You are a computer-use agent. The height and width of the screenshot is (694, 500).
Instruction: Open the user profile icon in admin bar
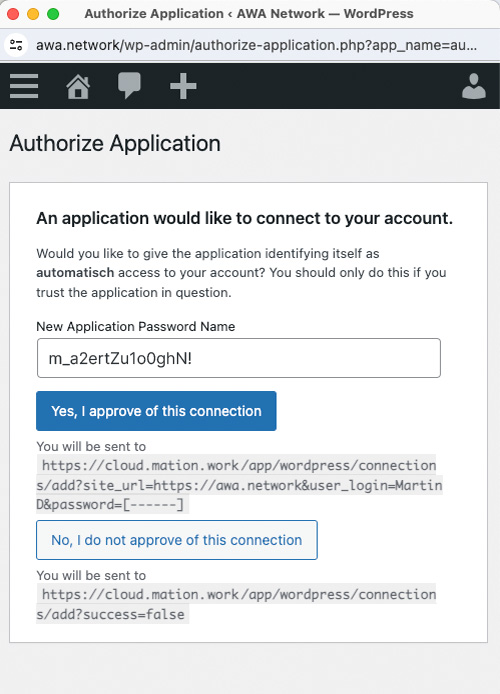click(474, 86)
